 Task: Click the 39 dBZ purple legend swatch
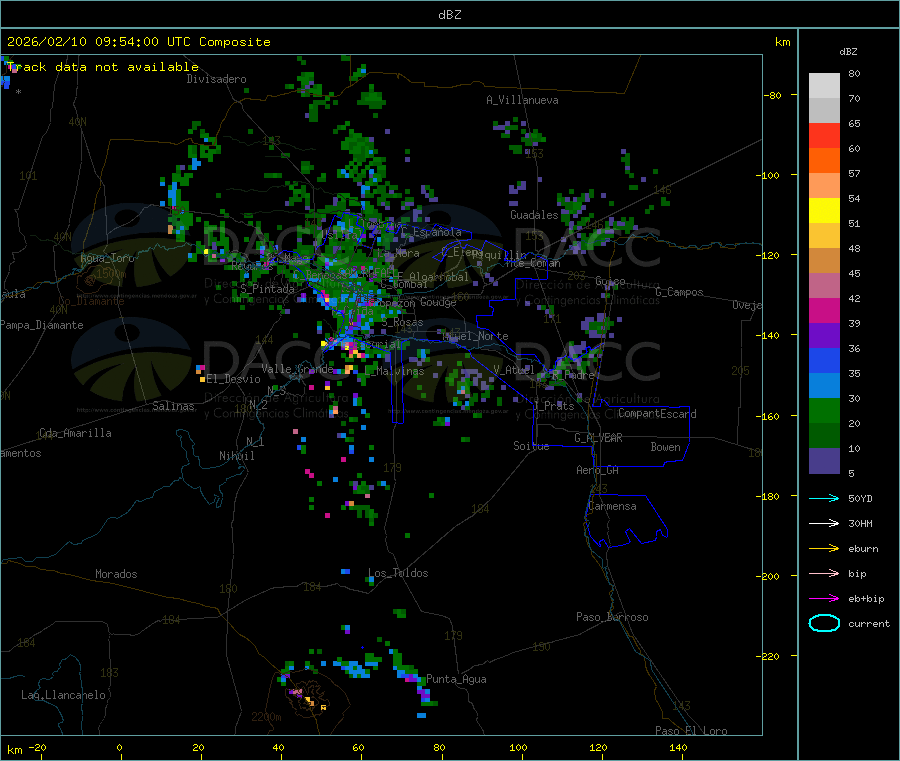click(x=824, y=336)
